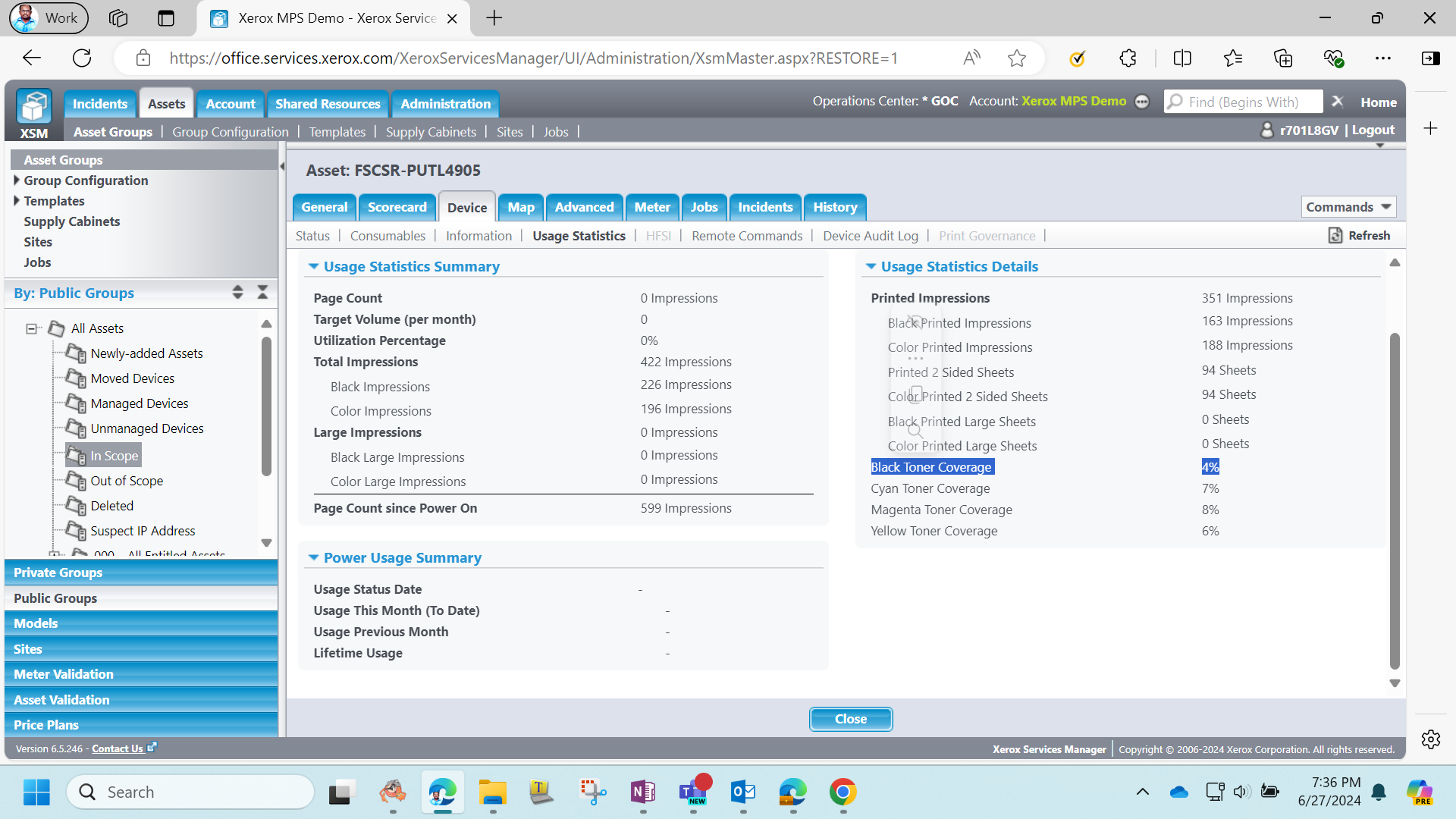Expand the Group Configuration item in the sidebar
The image size is (1456, 819).
(x=17, y=180)
